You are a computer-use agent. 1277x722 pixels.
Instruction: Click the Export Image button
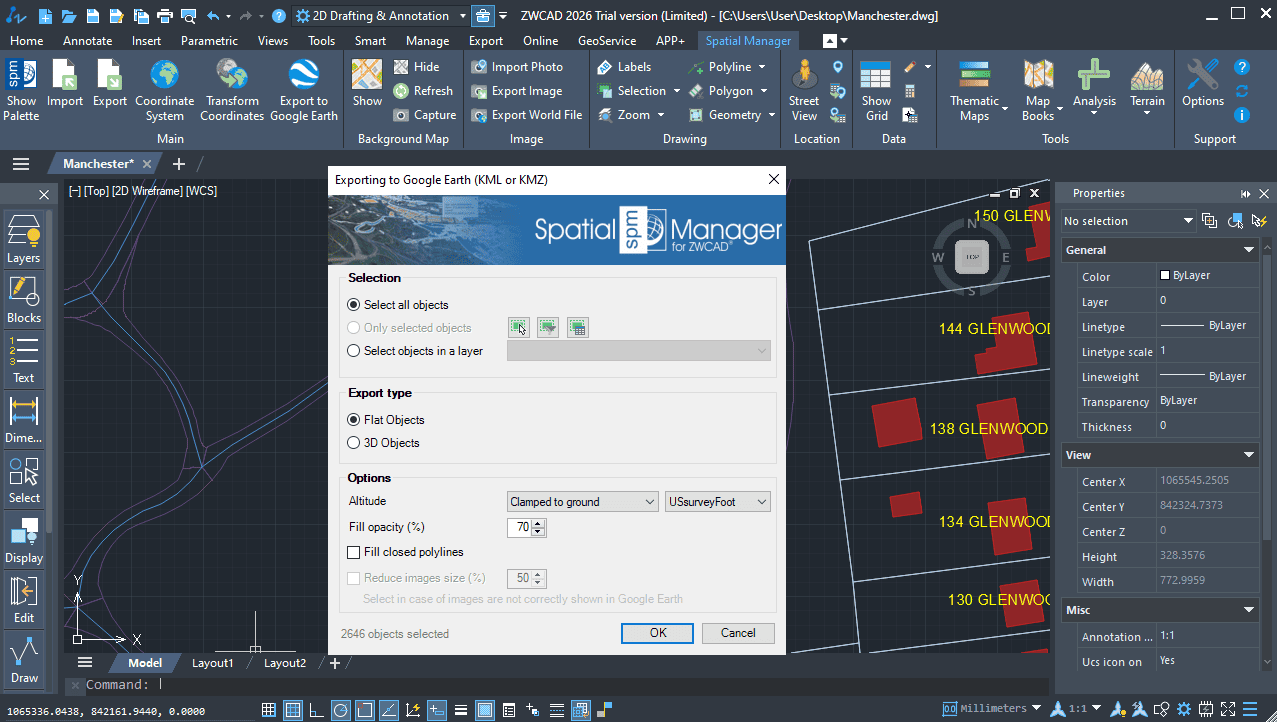click(516, 91)
